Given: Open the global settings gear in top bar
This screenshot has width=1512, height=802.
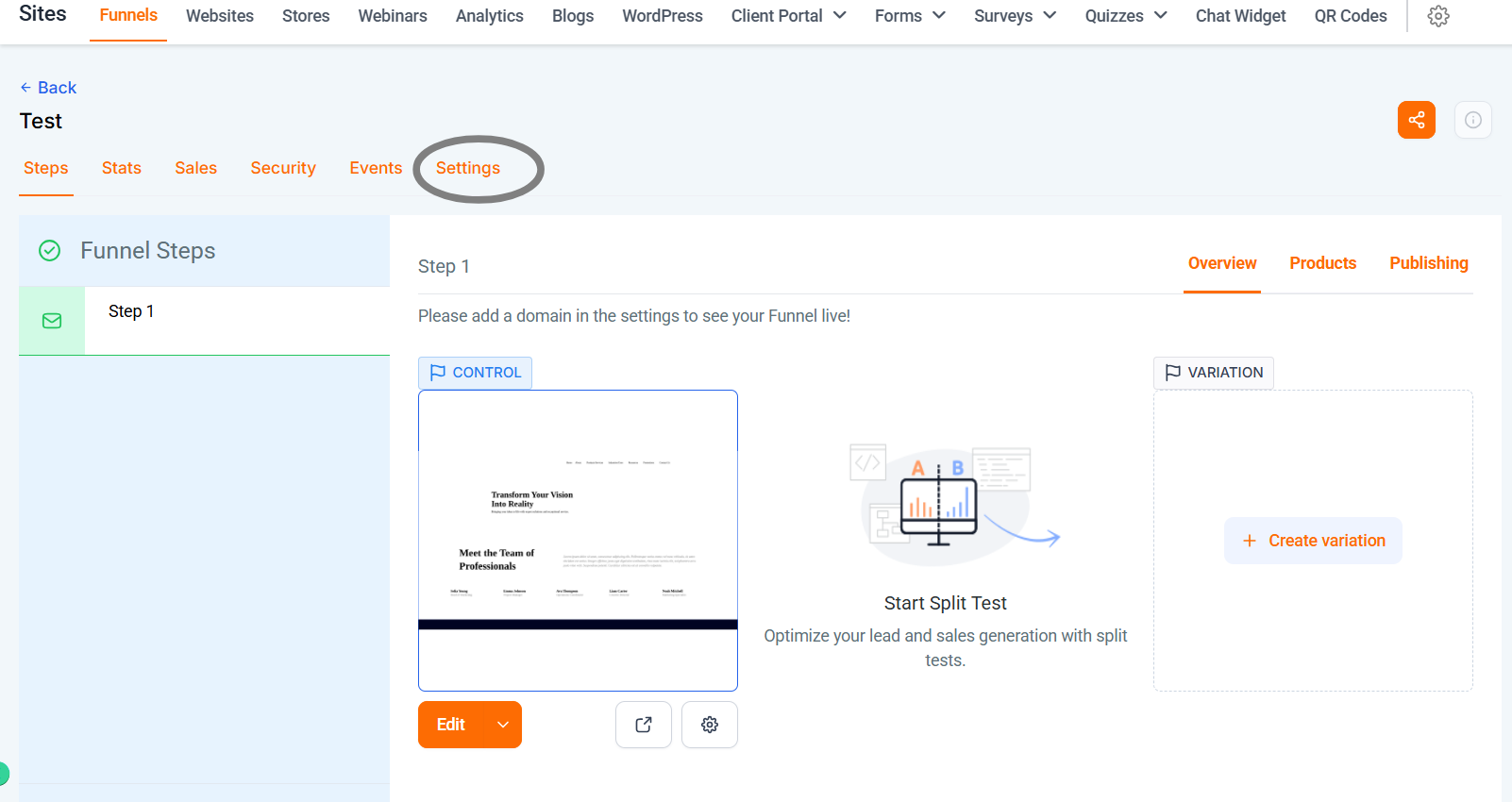Looking at the screenshot, I should pyautogui.click(x=1437, y=16).
